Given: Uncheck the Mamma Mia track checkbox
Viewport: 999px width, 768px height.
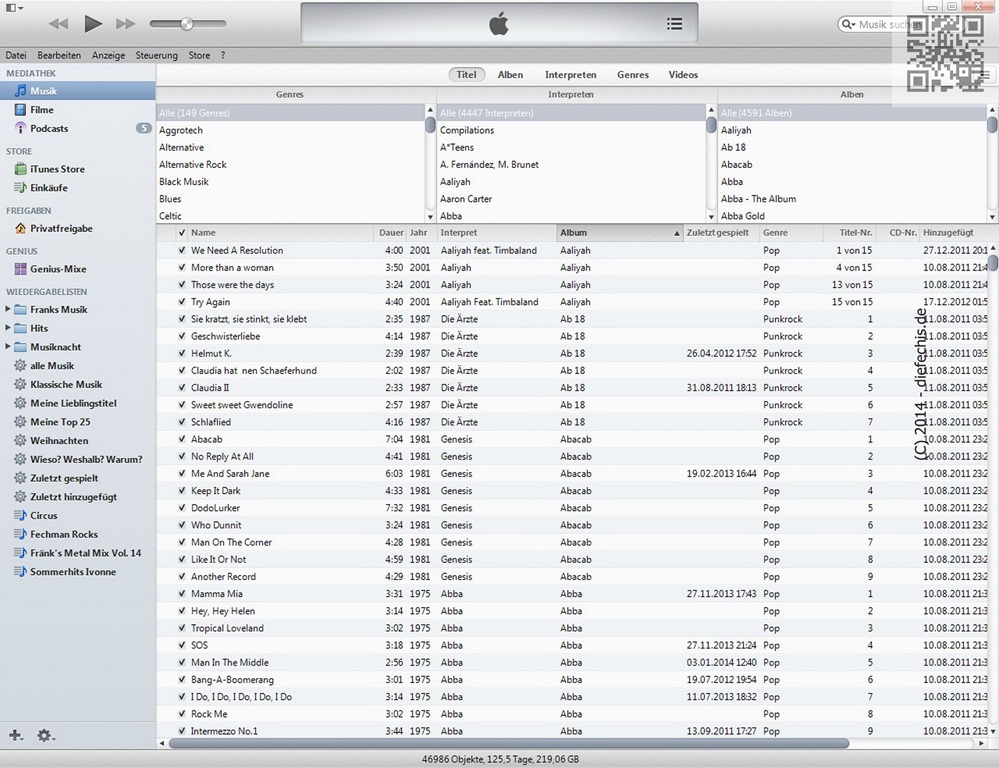Looking at the screenshot, I should [x=182, y=593].
